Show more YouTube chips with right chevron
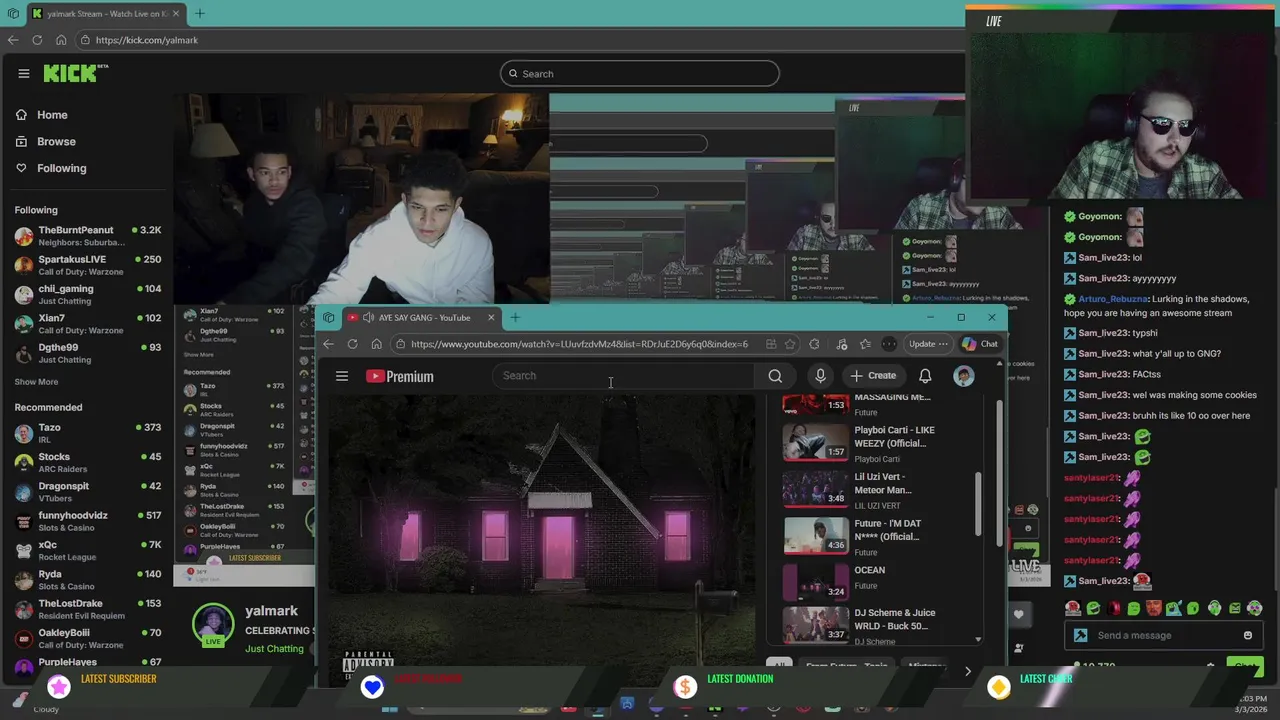1280x720 pixels. click(967, 671)
